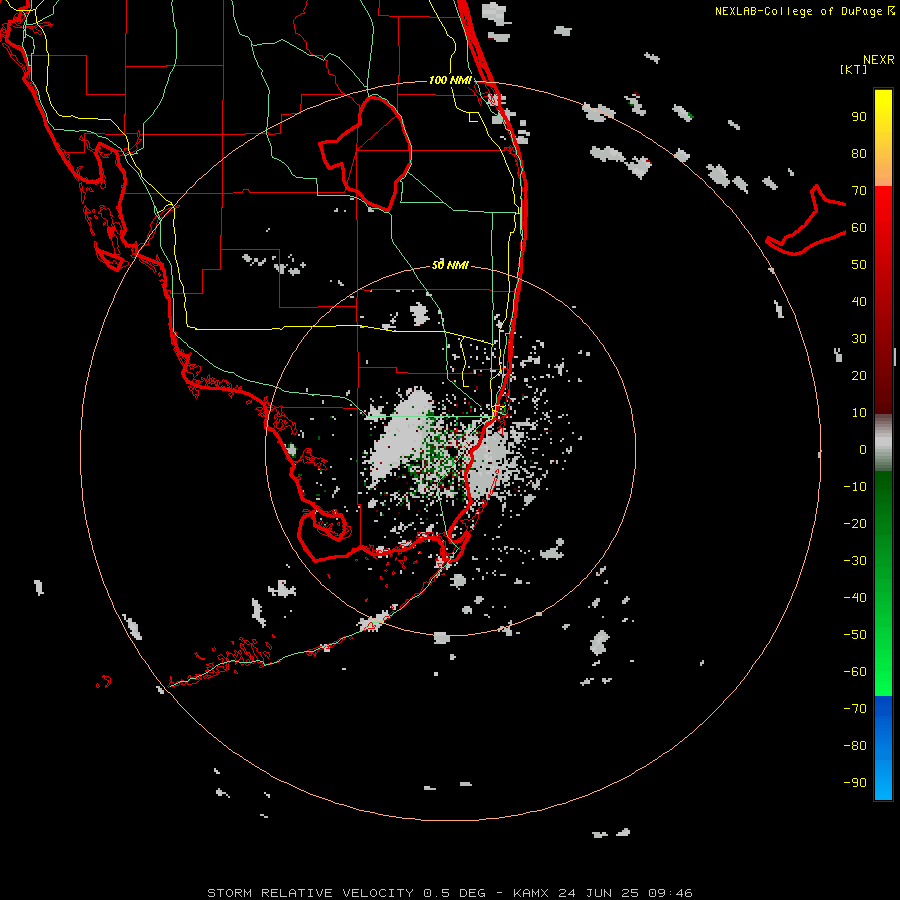This screenshot has width=900, height=900.
Task: Click the -60 scale label
Action: point(855,672)
